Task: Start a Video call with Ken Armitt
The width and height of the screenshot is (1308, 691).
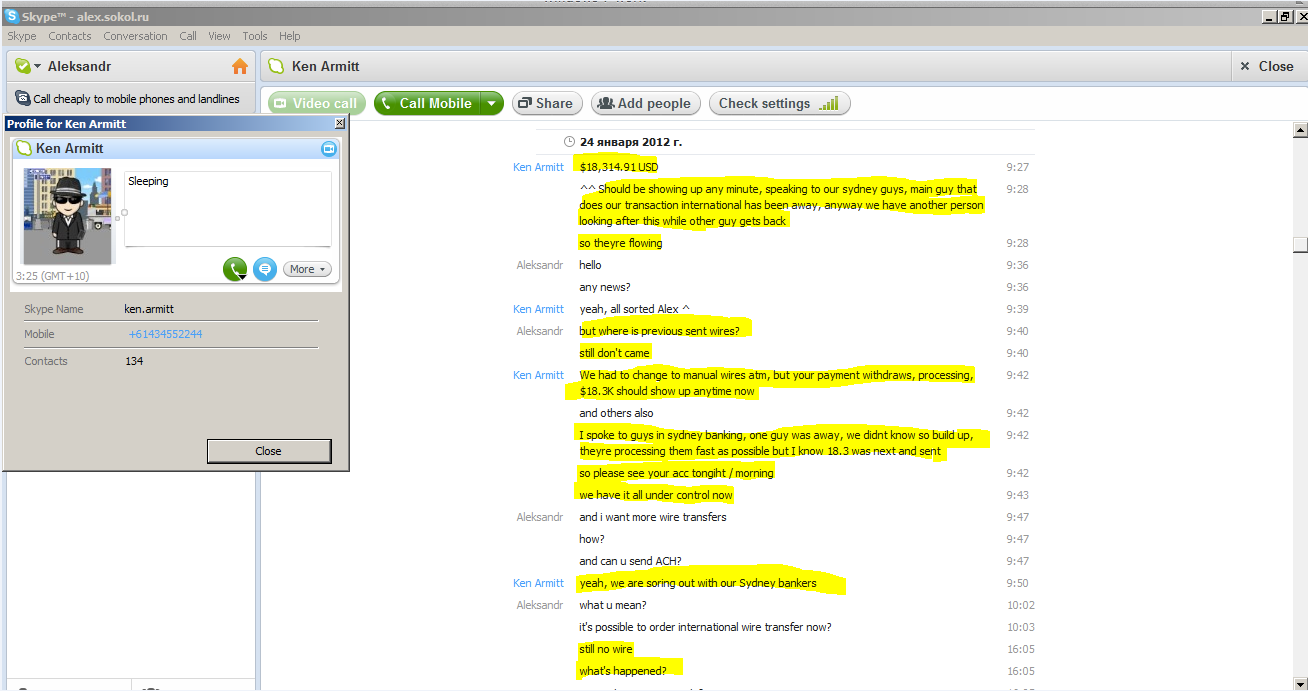Action: (x=316, y=103)
